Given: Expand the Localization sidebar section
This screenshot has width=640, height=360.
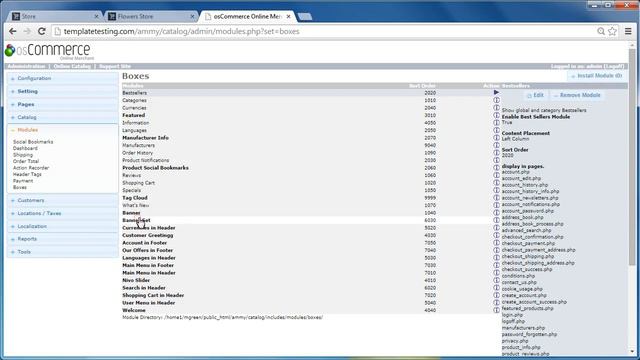Looking at the screenshot, I should tap(62, 226).
